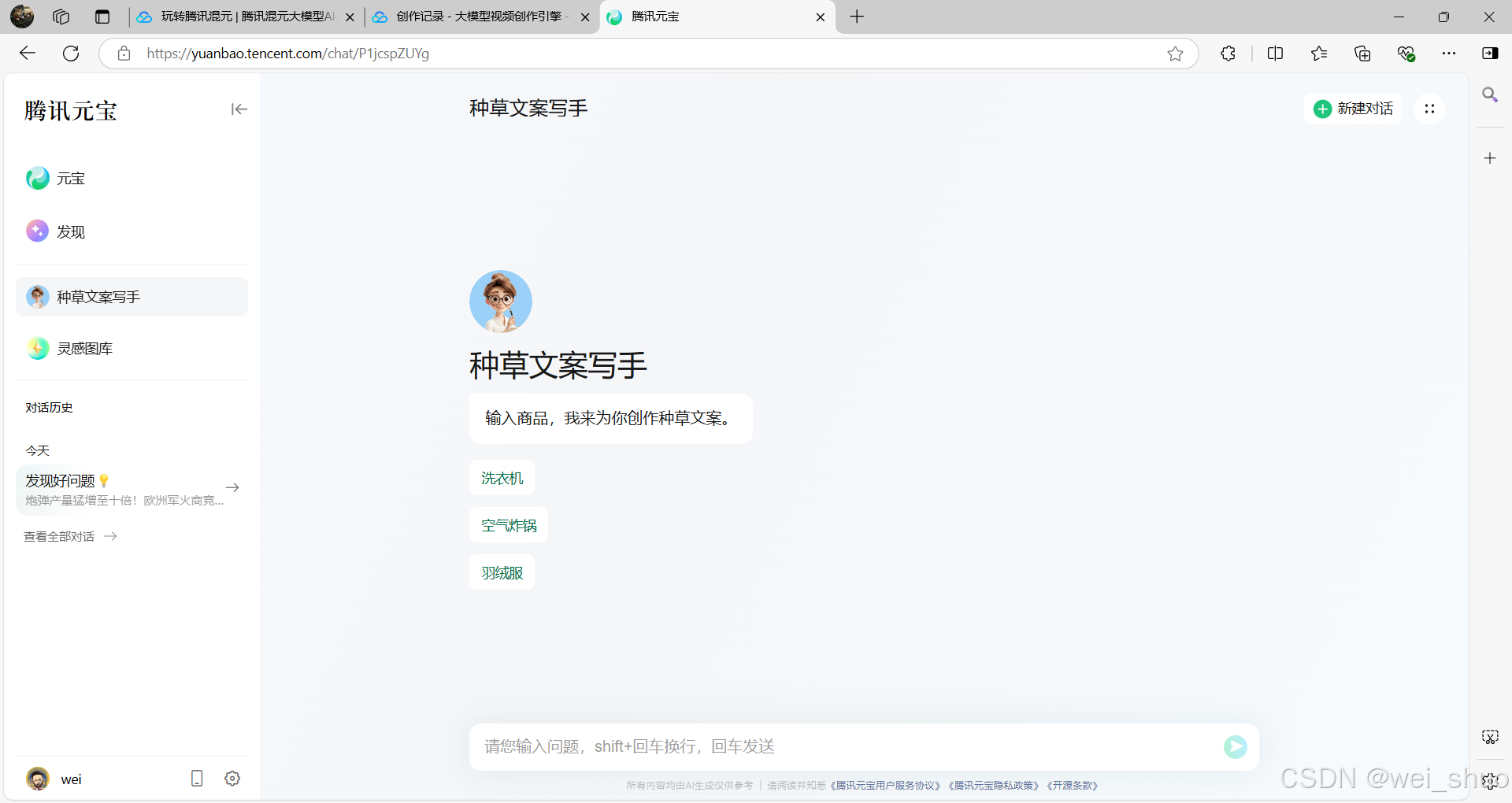The height and width of the screenshot is (803, 1512).
Task: Click the address bar URL
Action: point(288,54)
